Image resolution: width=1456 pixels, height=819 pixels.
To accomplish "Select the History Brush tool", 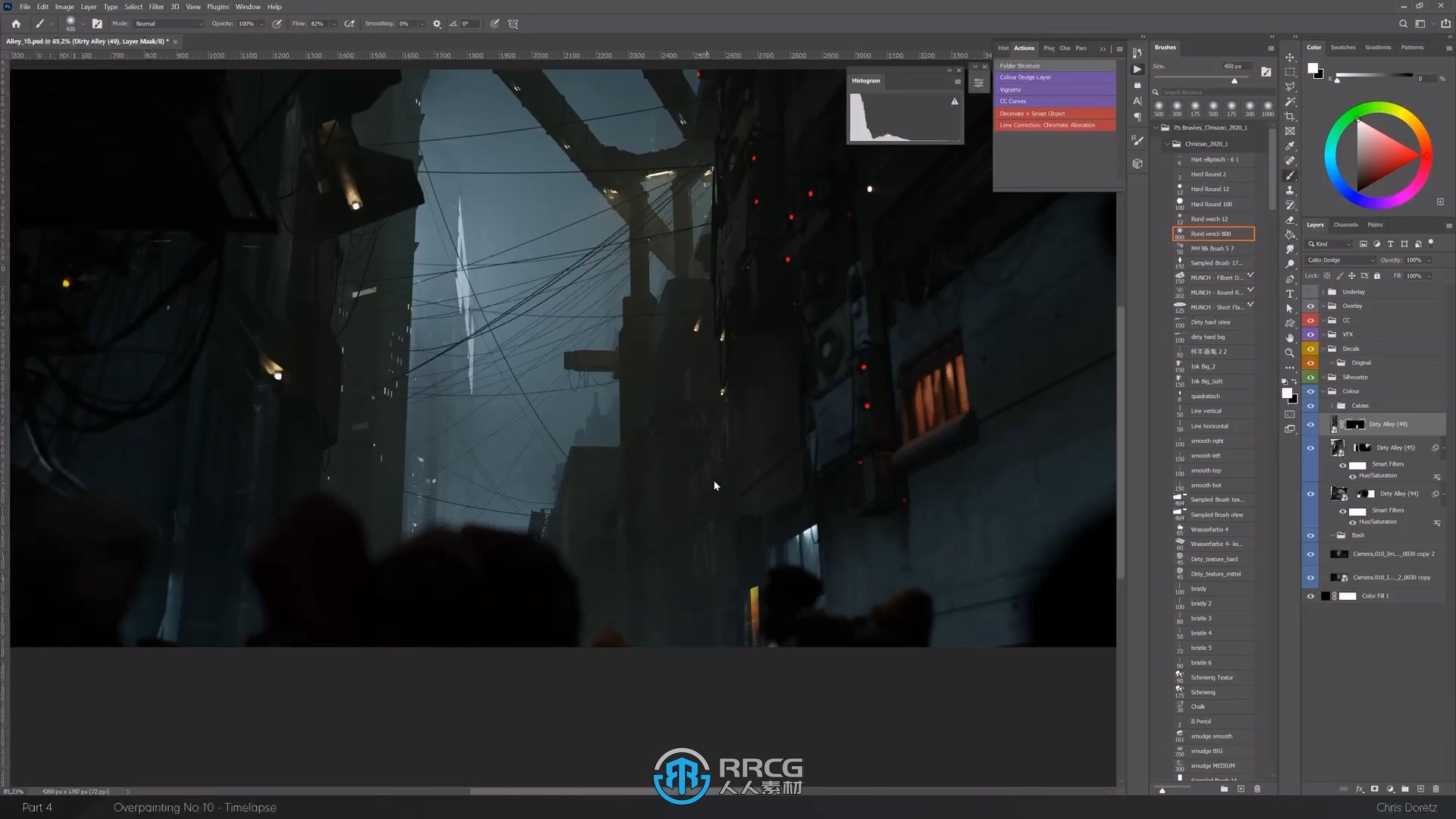I will point(1289,206).
